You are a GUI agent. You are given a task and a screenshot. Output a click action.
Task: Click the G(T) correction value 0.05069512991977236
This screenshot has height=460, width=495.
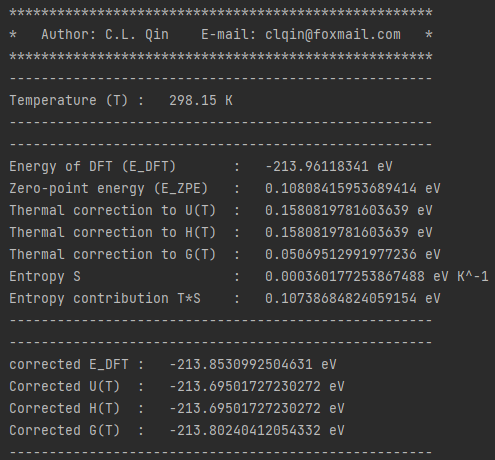(x=341, y=255)
